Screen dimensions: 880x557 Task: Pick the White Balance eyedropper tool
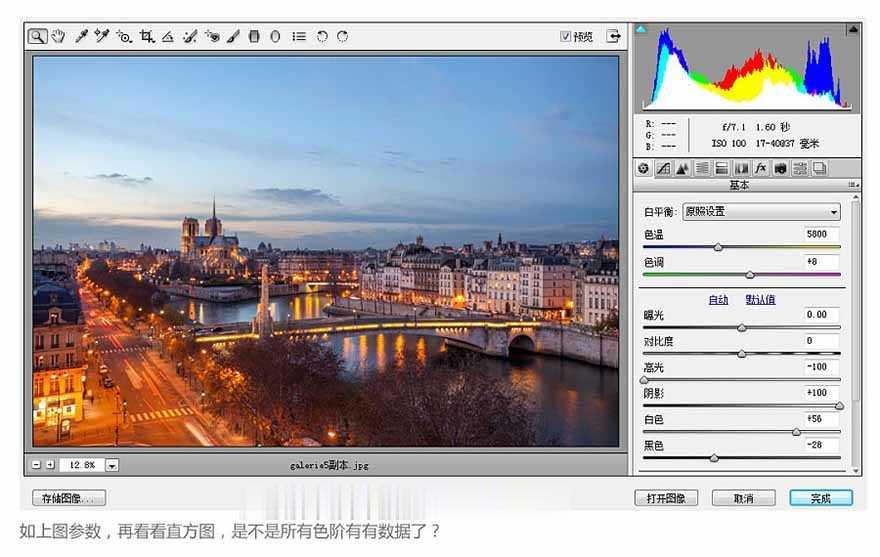pos(80,36)
